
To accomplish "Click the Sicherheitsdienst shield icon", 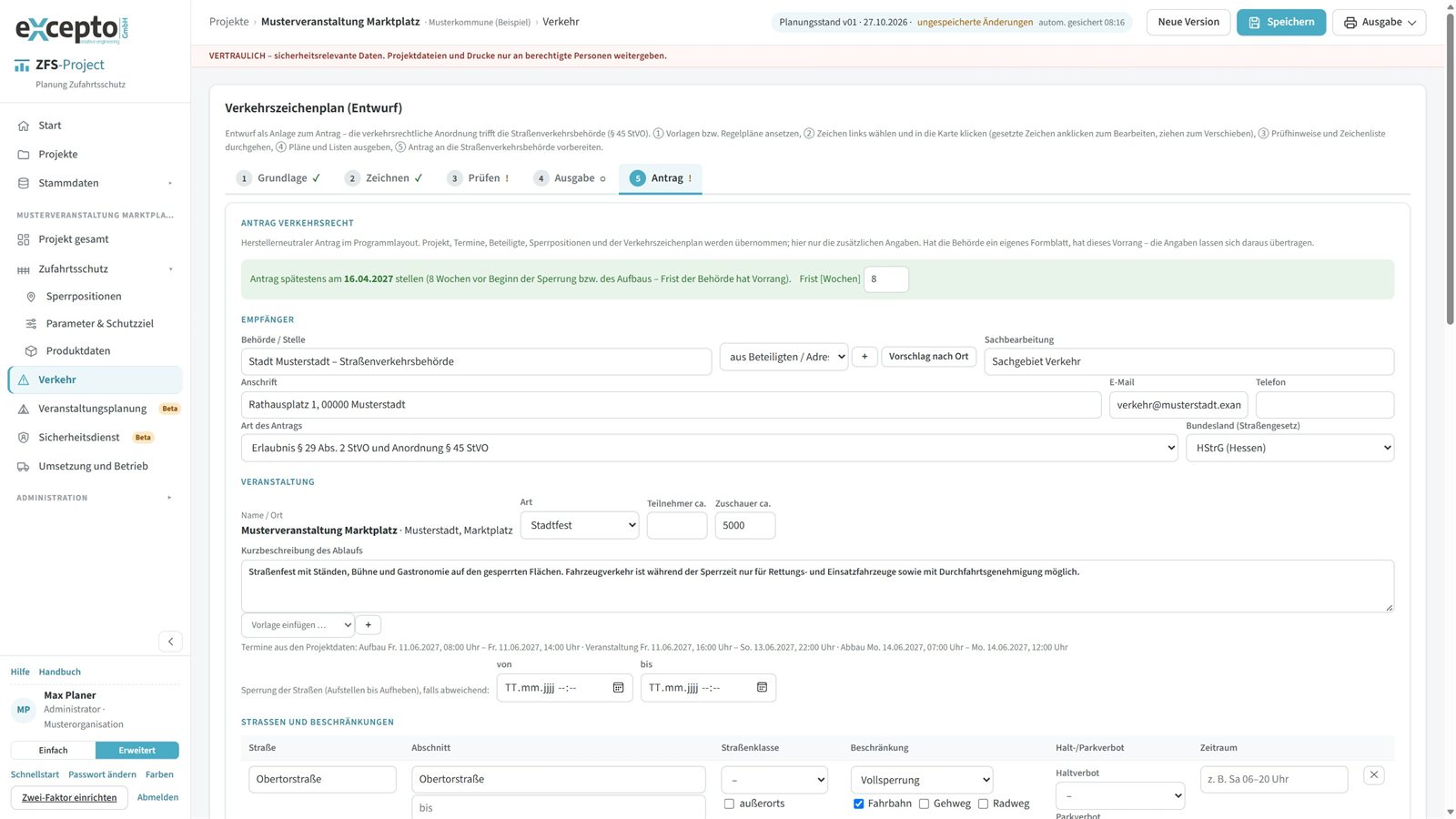I will coord(24,438).
